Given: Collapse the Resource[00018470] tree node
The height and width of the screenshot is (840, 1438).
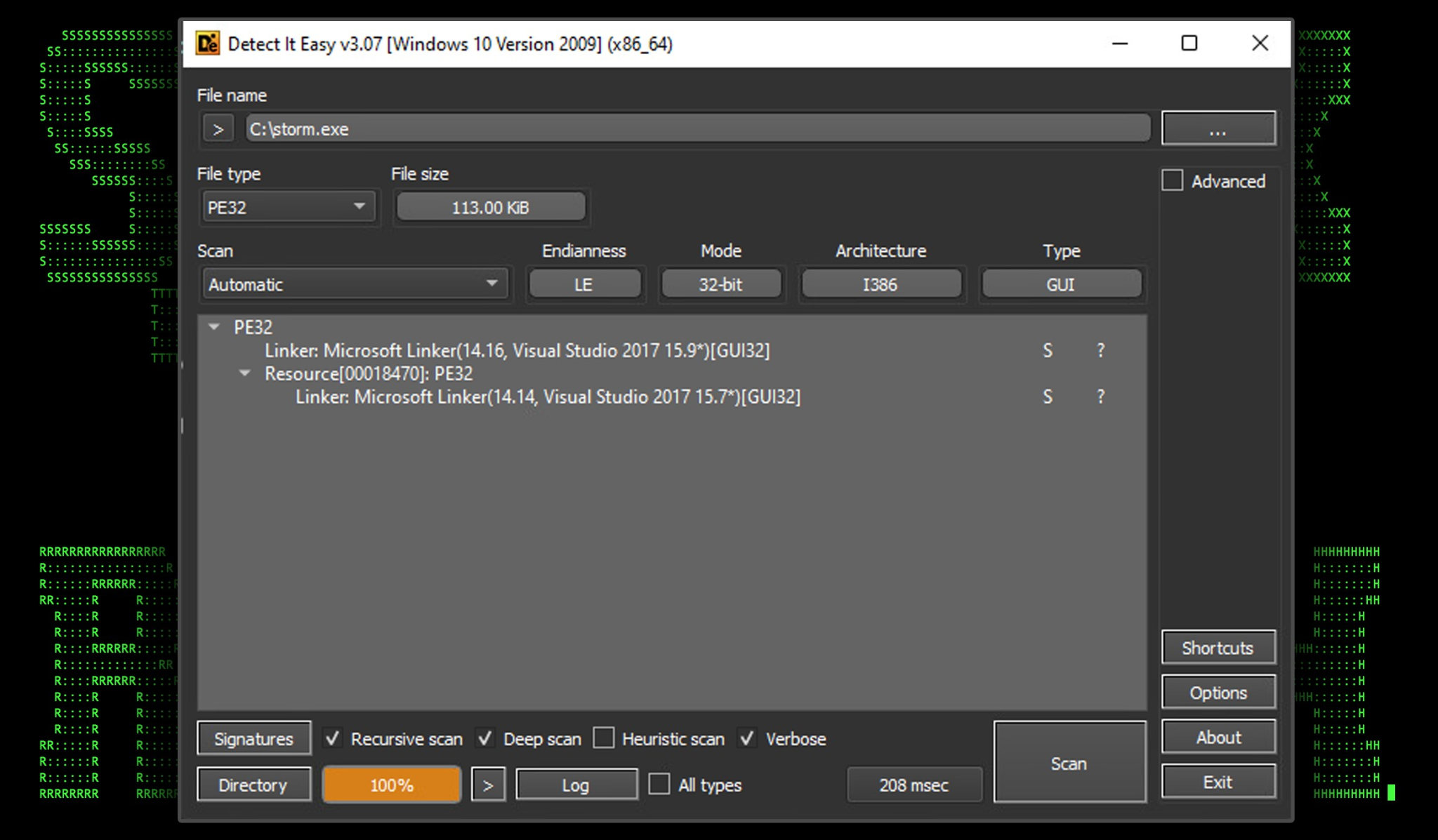Looking at the screenshot, I should pyautogui.click(x=245, y=373).
